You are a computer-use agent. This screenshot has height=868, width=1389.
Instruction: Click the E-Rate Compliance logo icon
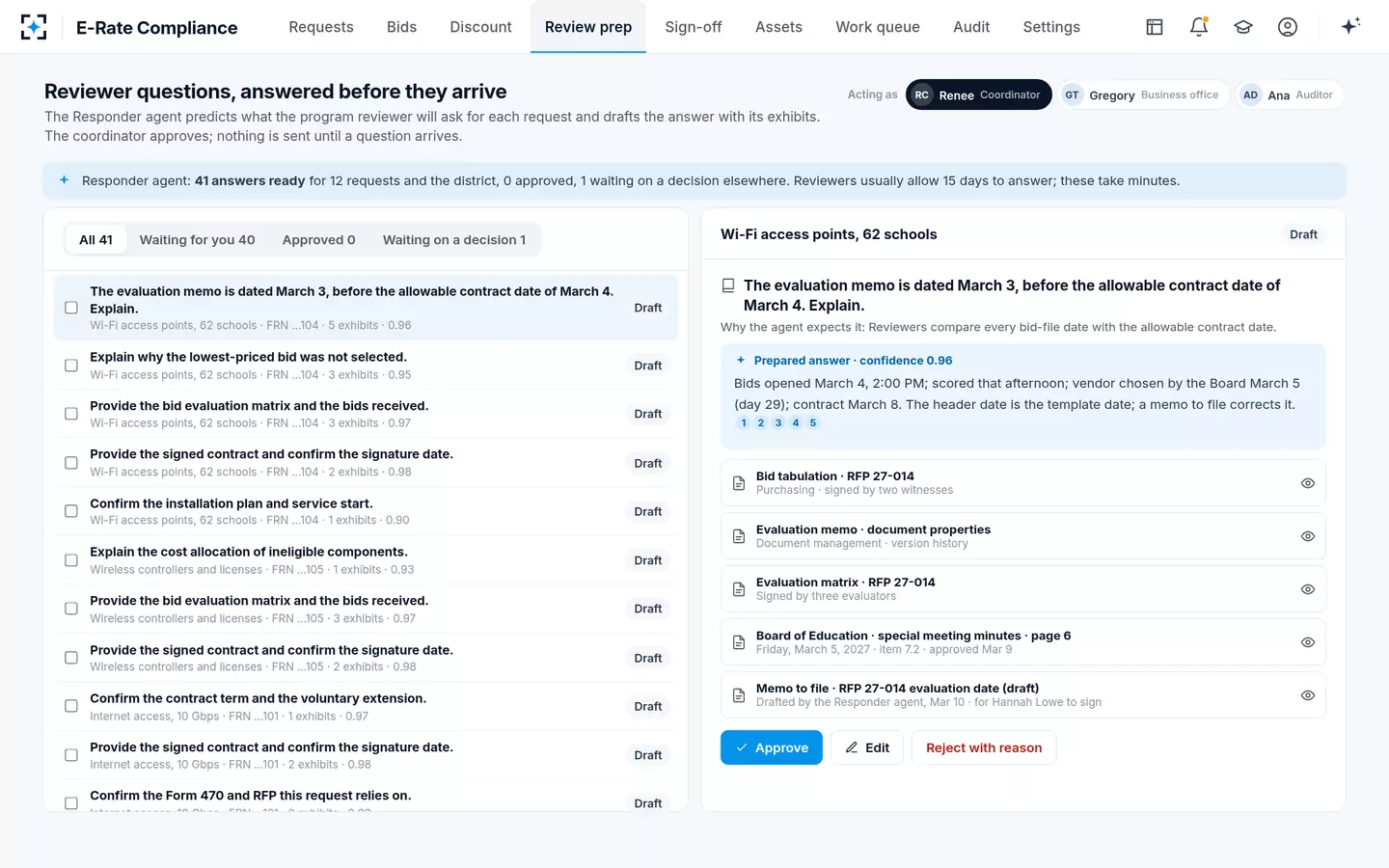click(34, 27)
